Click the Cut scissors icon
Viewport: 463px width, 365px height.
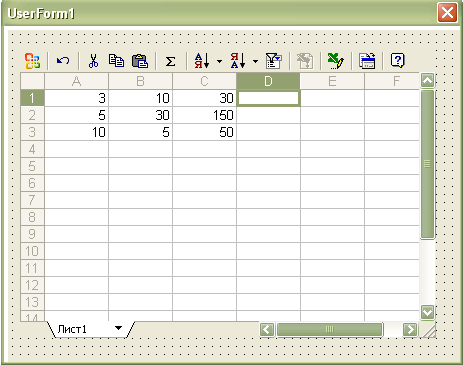(x=93, y=61)
